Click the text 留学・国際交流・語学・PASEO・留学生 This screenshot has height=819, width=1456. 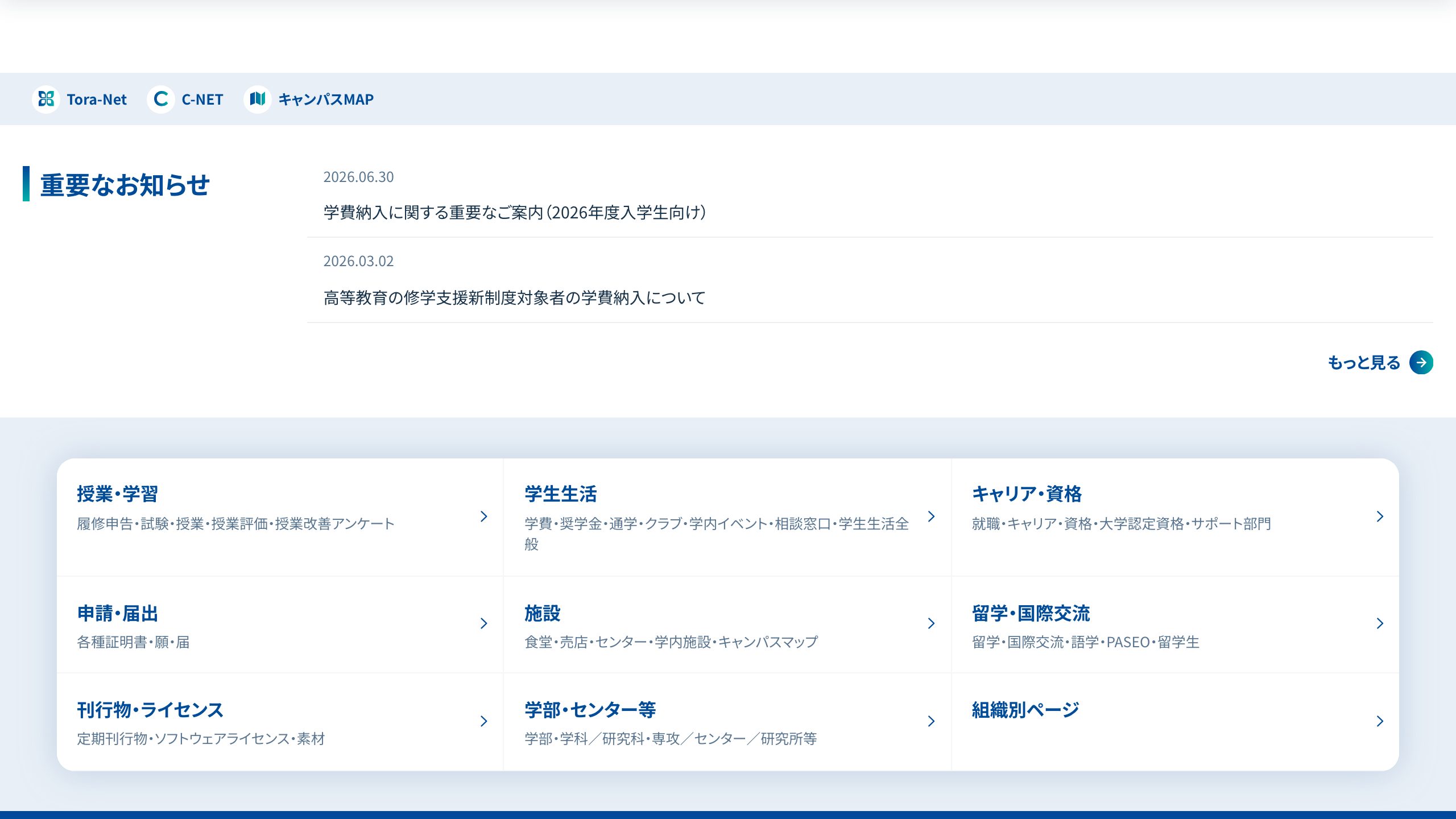(1086, 642)
